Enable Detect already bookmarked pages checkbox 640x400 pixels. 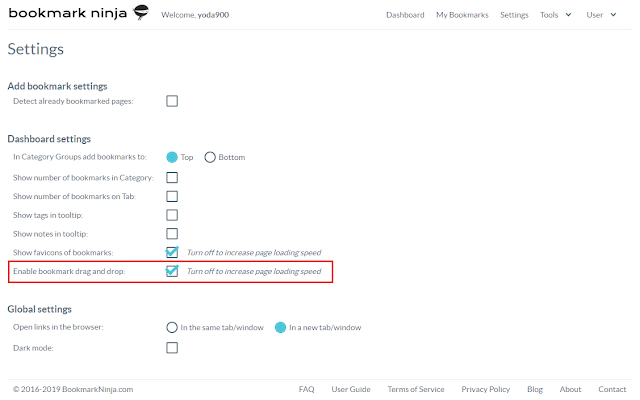click(172, 101)
